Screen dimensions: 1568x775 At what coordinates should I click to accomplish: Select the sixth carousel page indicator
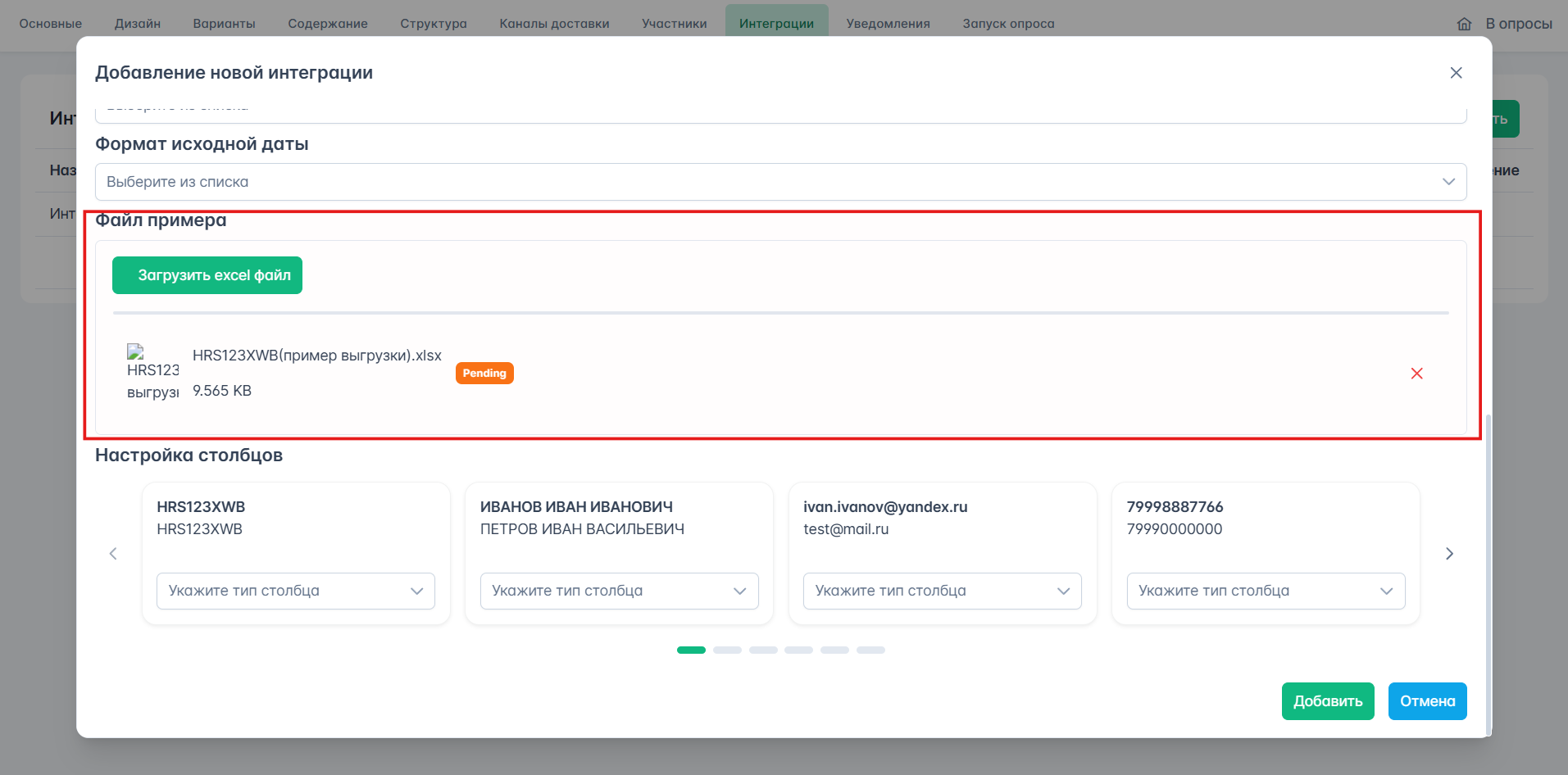[870, 650]
